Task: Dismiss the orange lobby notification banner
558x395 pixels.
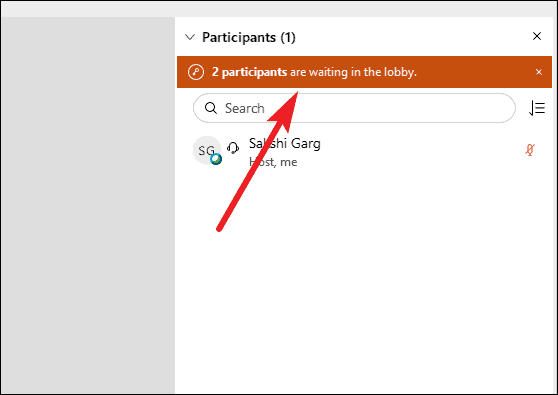Action: [539, 72]
